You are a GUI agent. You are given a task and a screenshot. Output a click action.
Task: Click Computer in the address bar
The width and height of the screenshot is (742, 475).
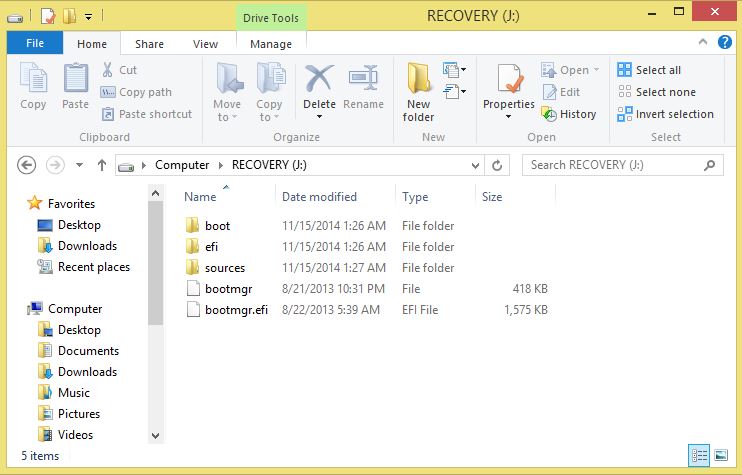[x=182, y=165]
